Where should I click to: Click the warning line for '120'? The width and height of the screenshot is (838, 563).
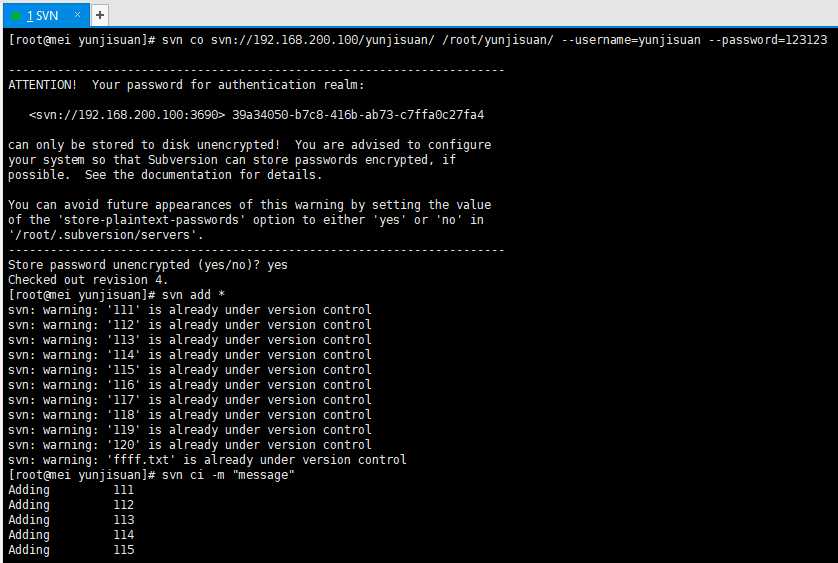click(190, 445)
